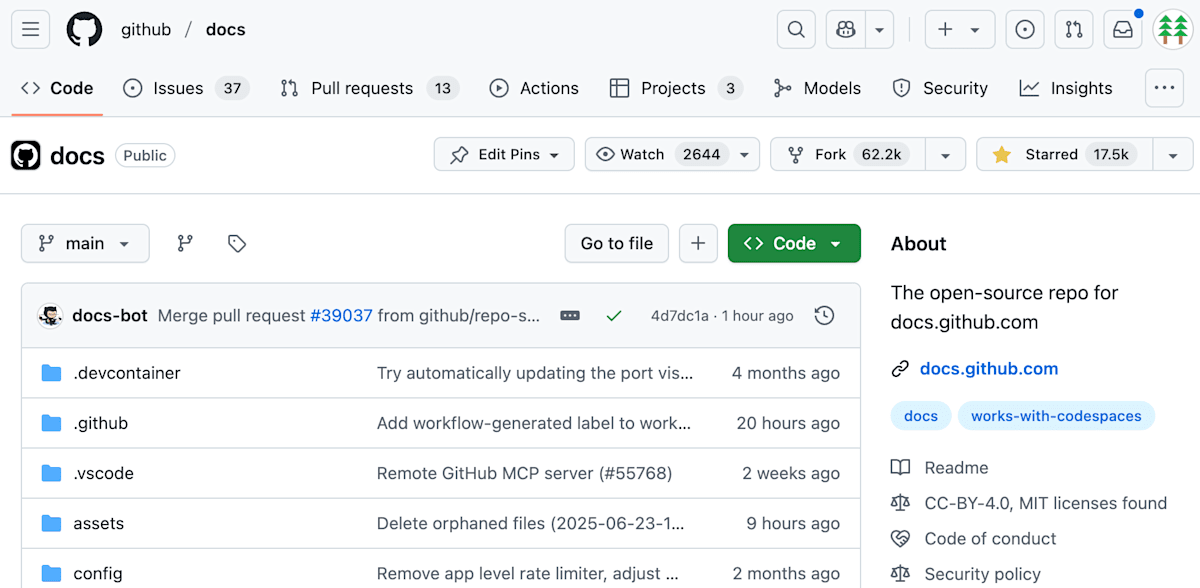Open the config folder
The width and height of the screenshot is (1200, 588).
(x=98, y=573)
